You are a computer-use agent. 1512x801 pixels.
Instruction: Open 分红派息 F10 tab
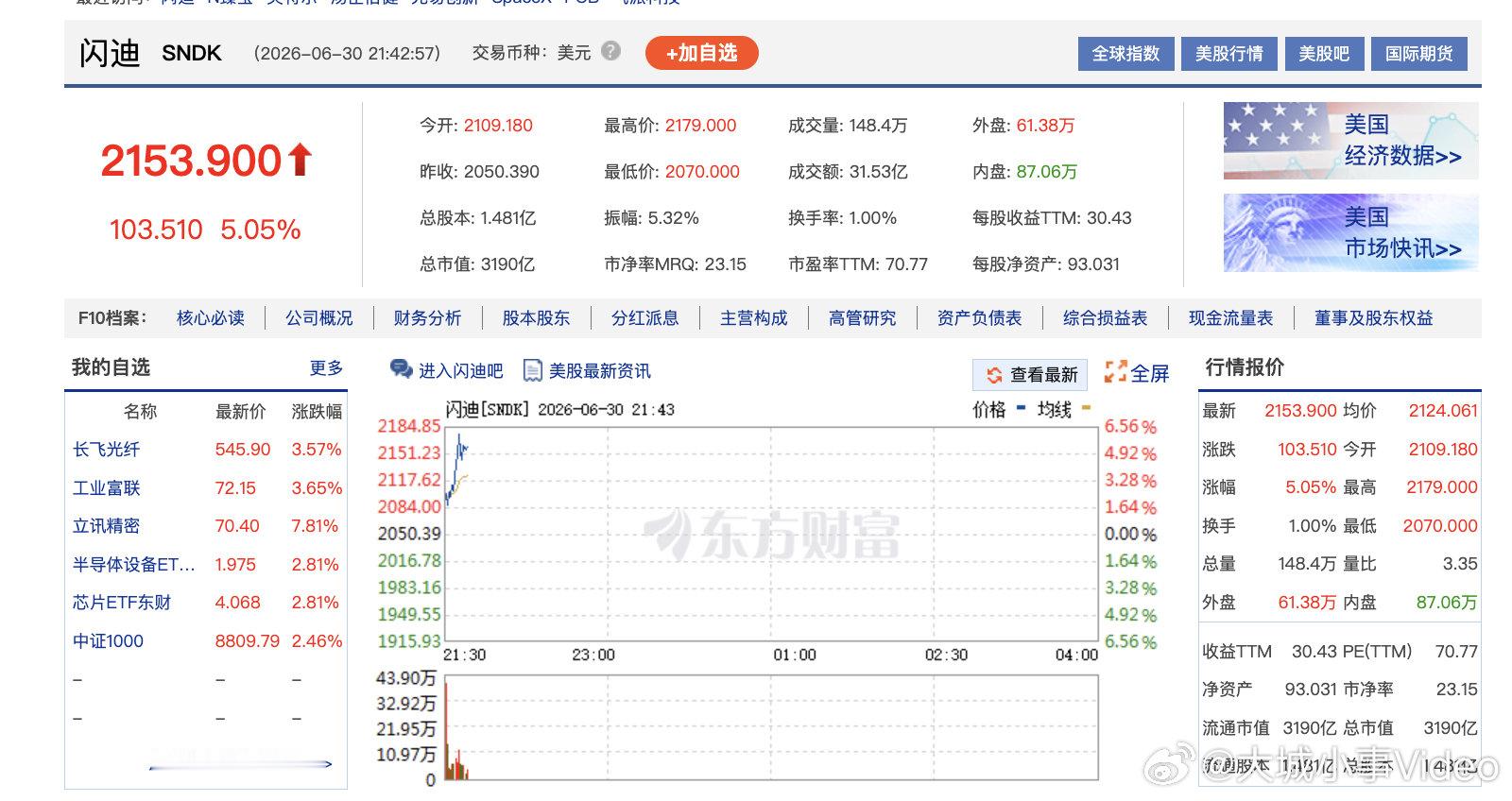pyautogui.click(x=644, y=318)
